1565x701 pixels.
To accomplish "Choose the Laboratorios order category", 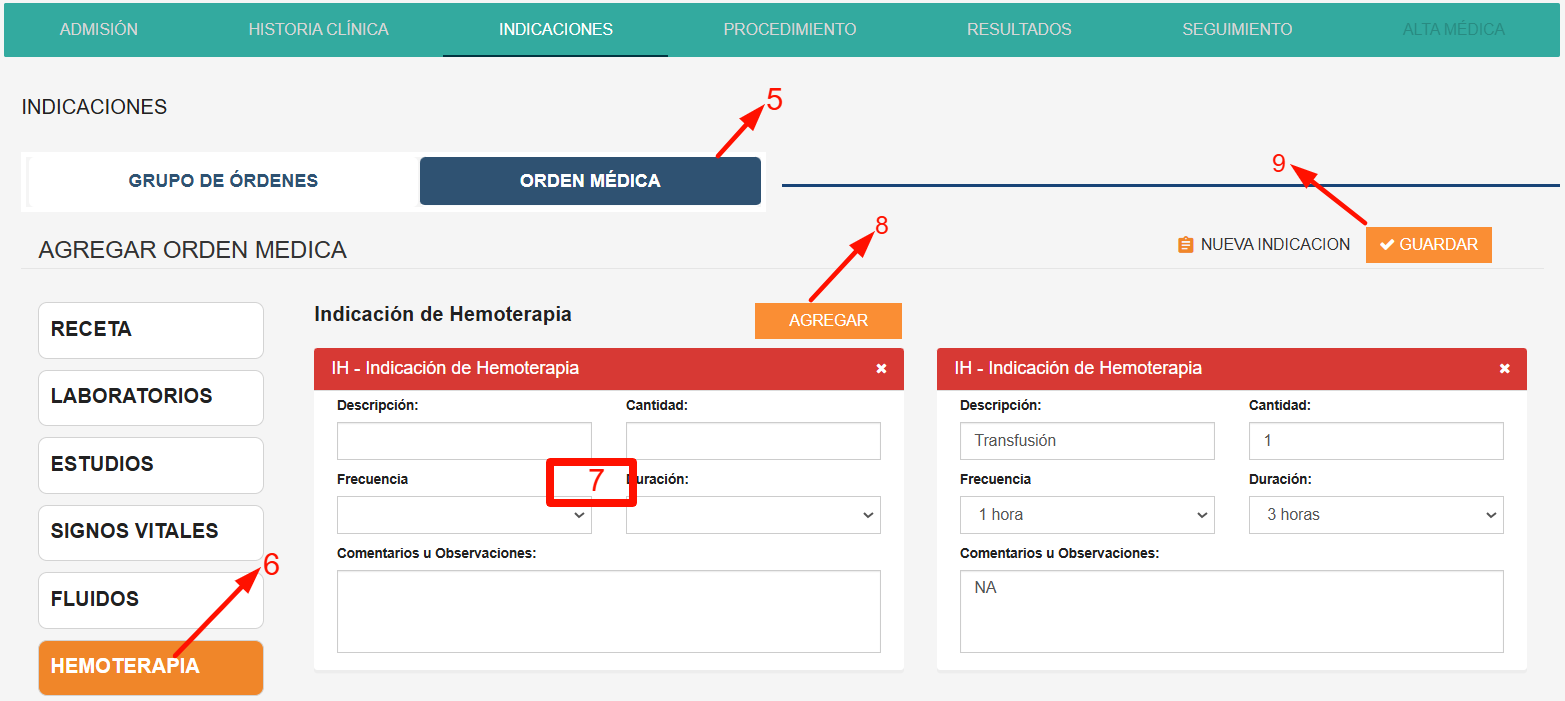I will [x=151, y=397].
